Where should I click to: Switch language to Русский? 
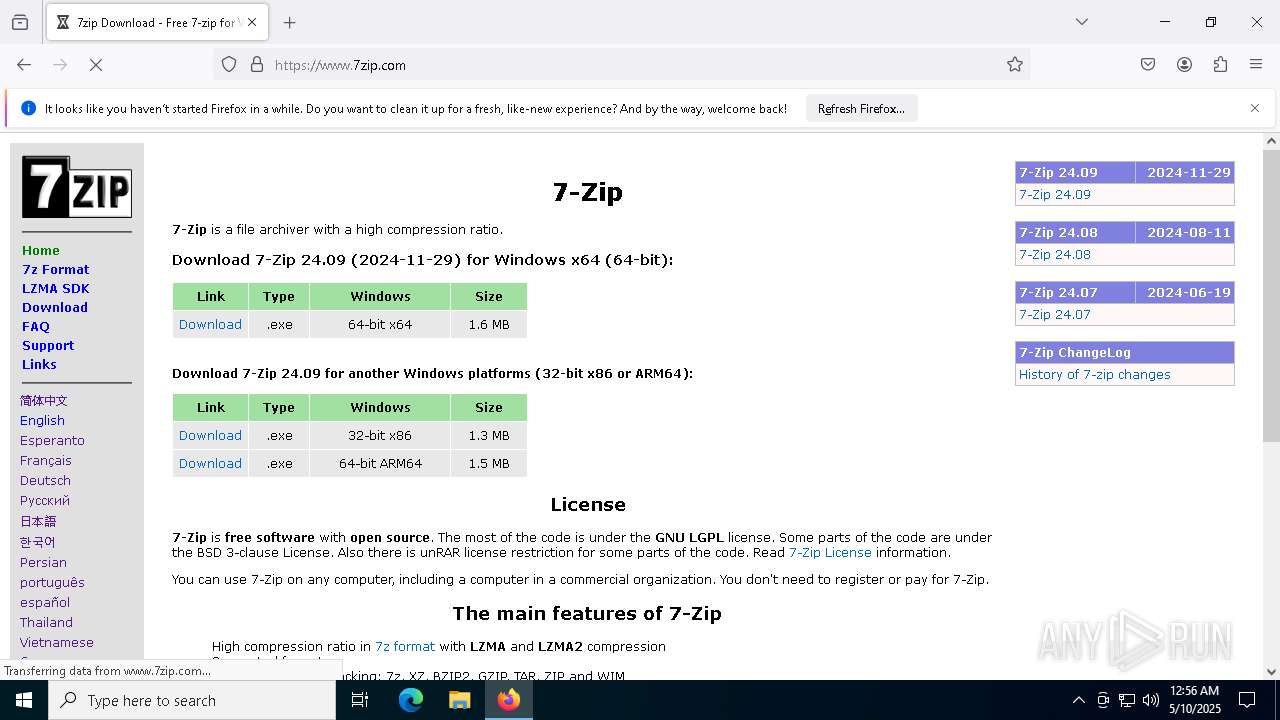[45, 500]
